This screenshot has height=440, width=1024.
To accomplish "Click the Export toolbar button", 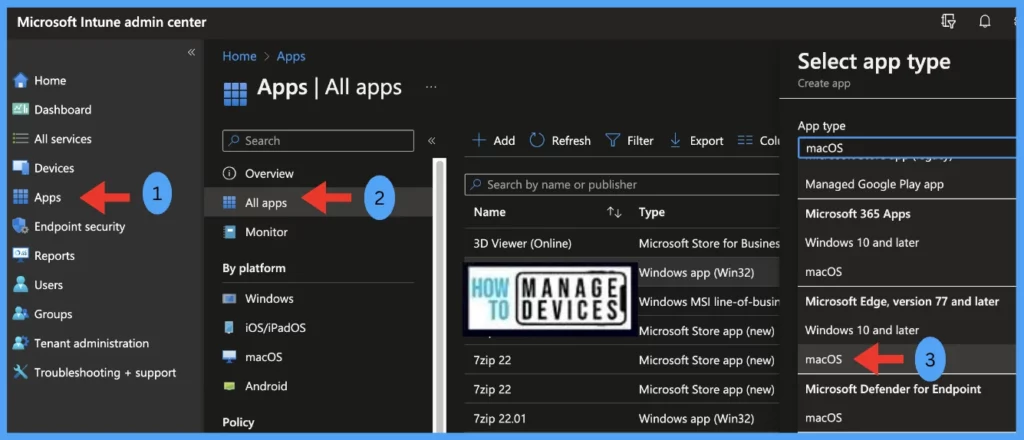I will point(697,140).
